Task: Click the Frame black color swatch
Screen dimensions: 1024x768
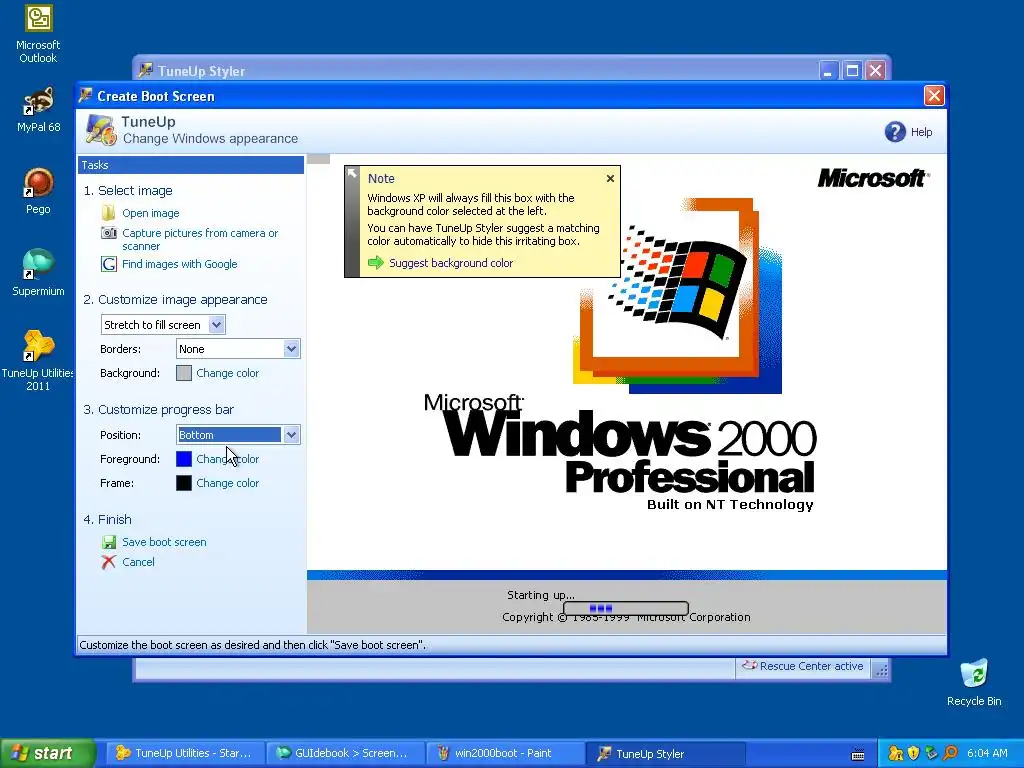Action: pyautogui.click(x=184, y=483)
